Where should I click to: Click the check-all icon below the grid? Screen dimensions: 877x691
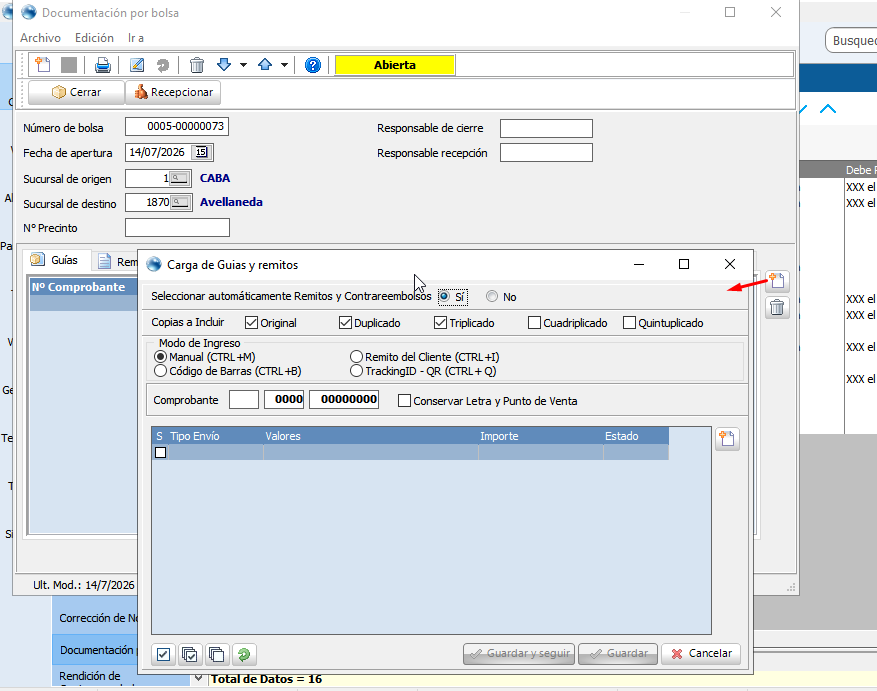[x=190, y=654]
